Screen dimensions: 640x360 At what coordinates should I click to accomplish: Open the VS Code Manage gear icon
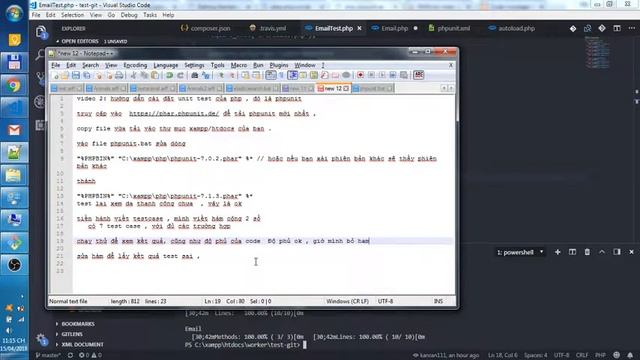(40, 338)
